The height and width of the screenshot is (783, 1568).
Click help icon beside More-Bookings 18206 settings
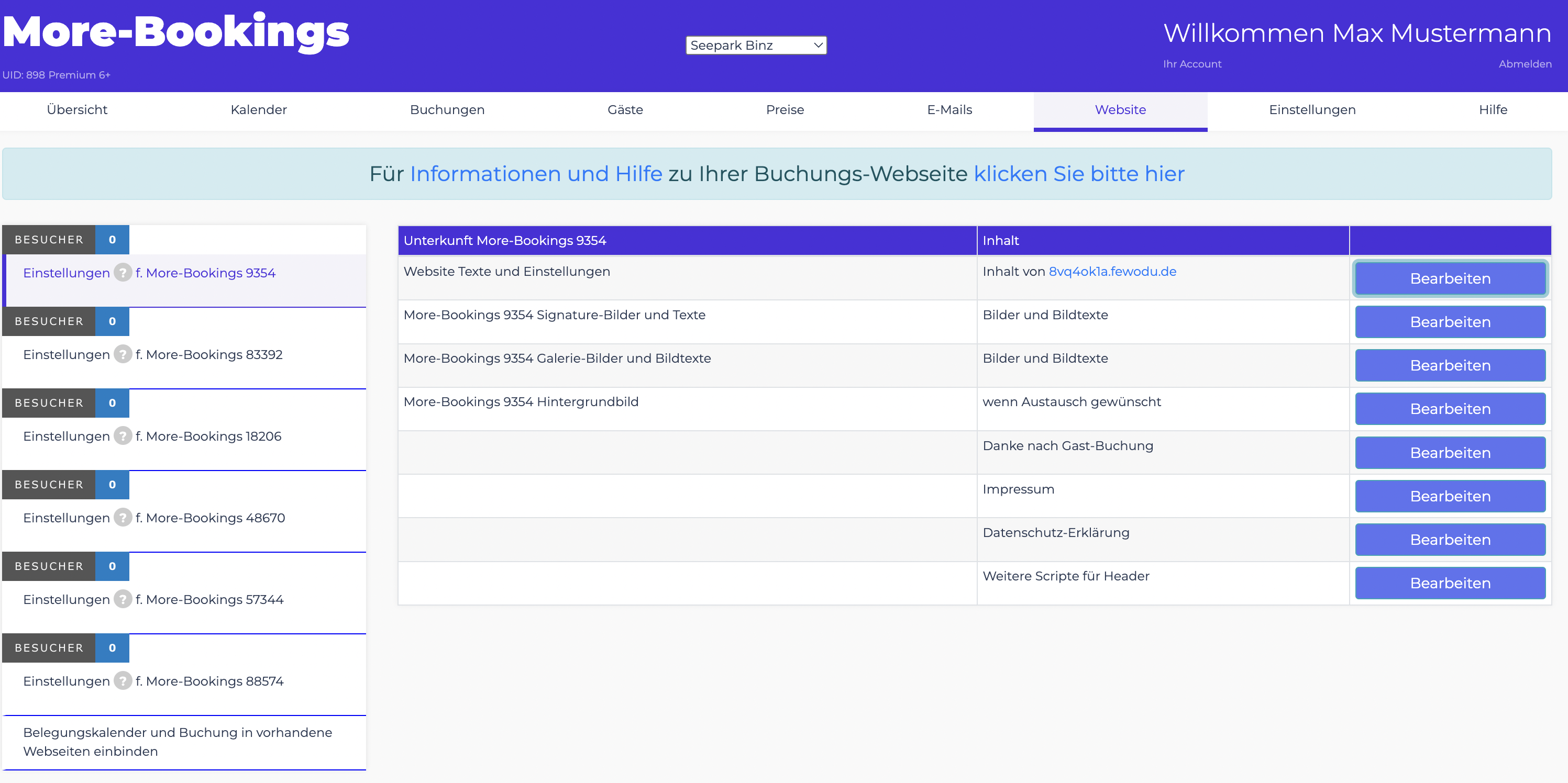123,435
